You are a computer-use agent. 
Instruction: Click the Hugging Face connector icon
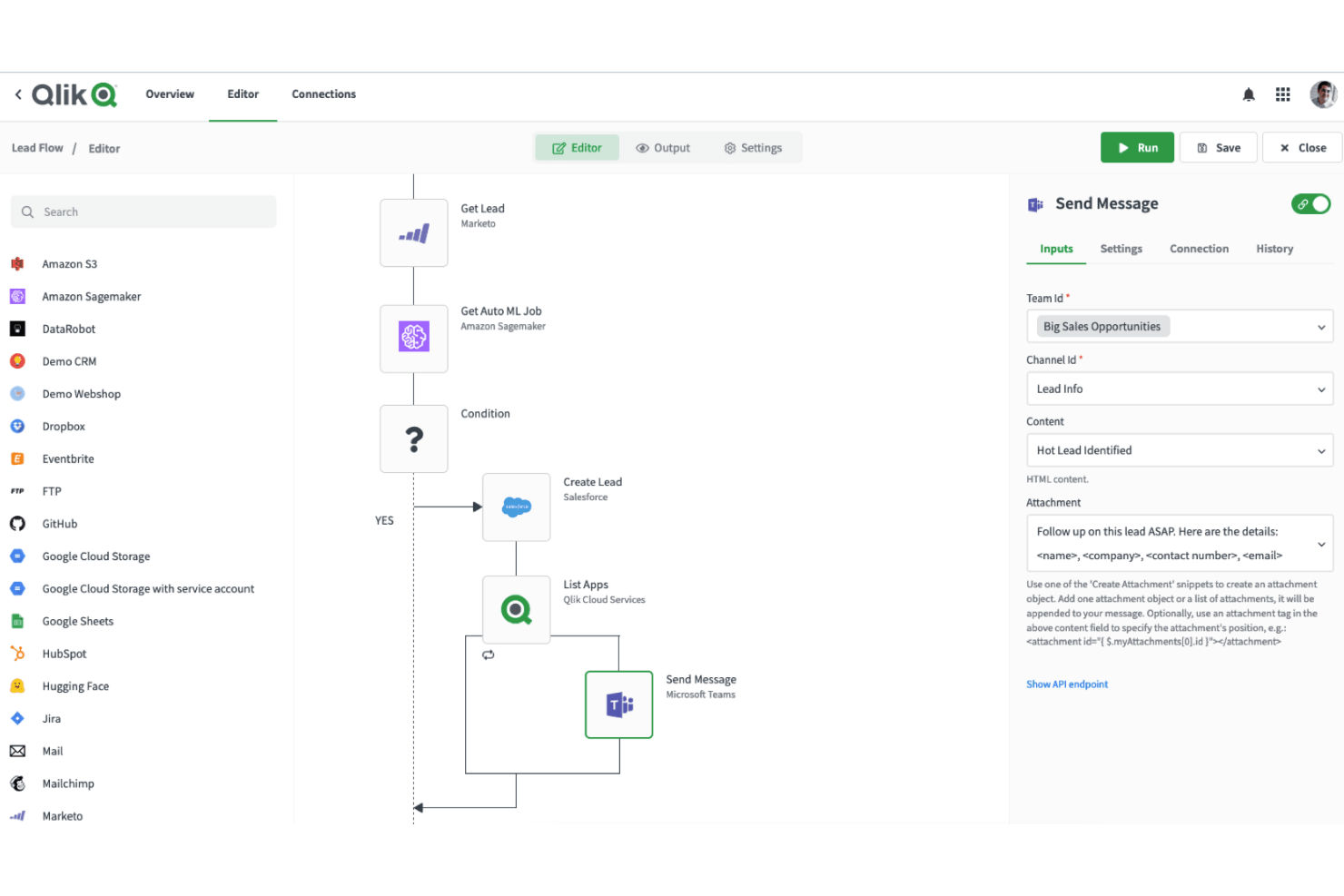pos(17,686)
